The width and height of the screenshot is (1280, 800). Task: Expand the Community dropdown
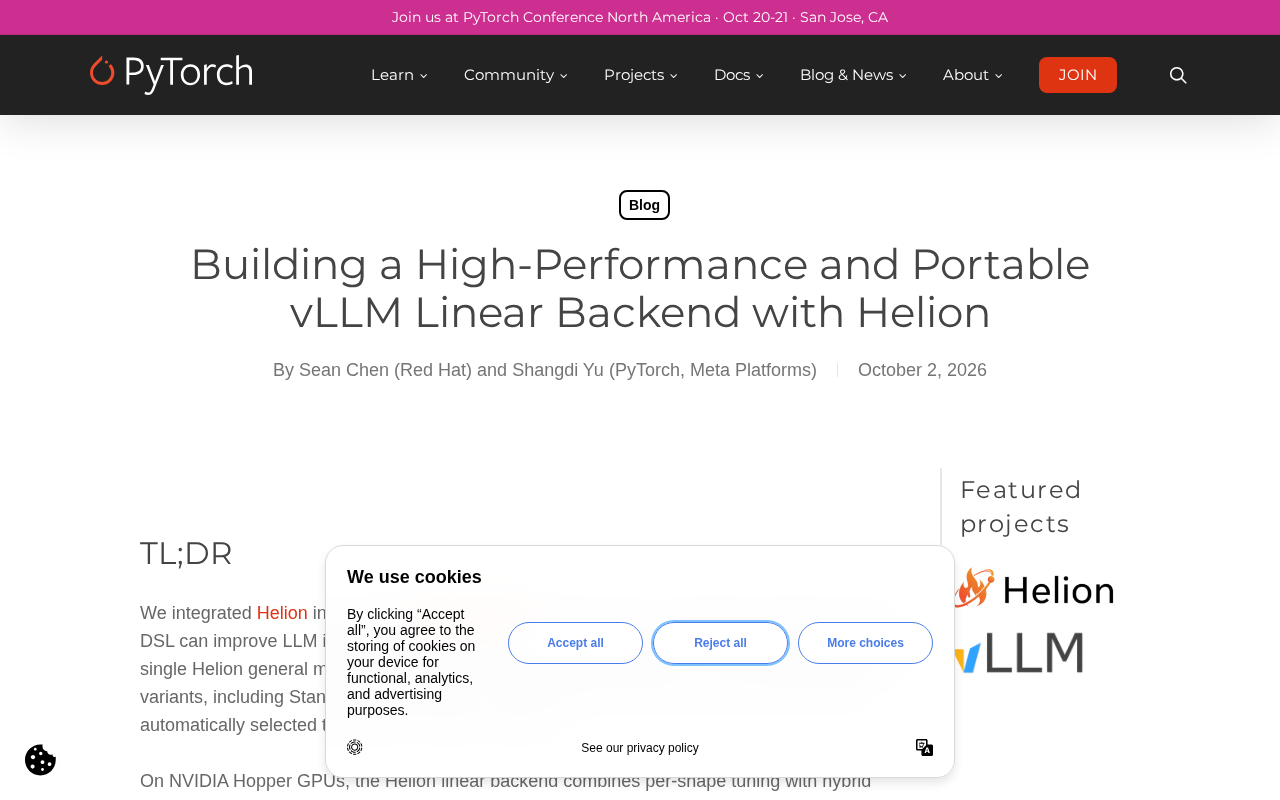tap(515, 75)
